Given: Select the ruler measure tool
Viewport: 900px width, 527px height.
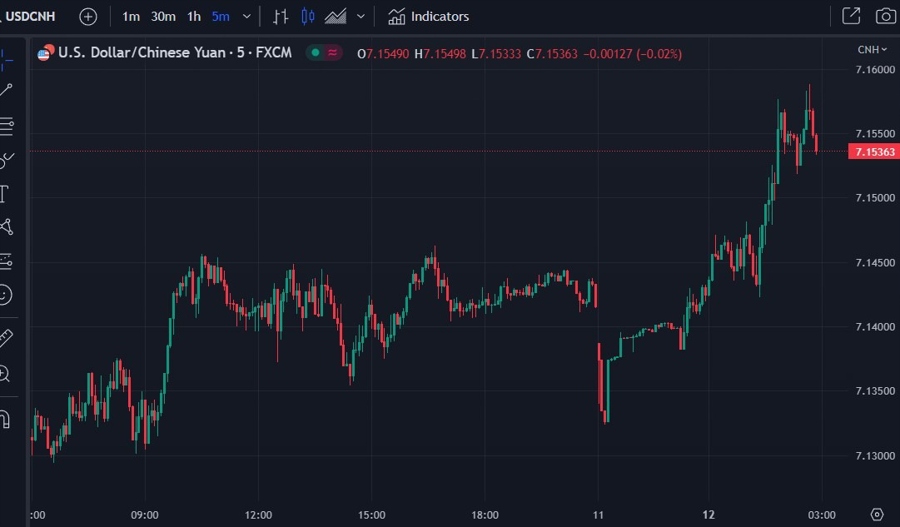Looking at the screenshot, I should tap(6, 338).
